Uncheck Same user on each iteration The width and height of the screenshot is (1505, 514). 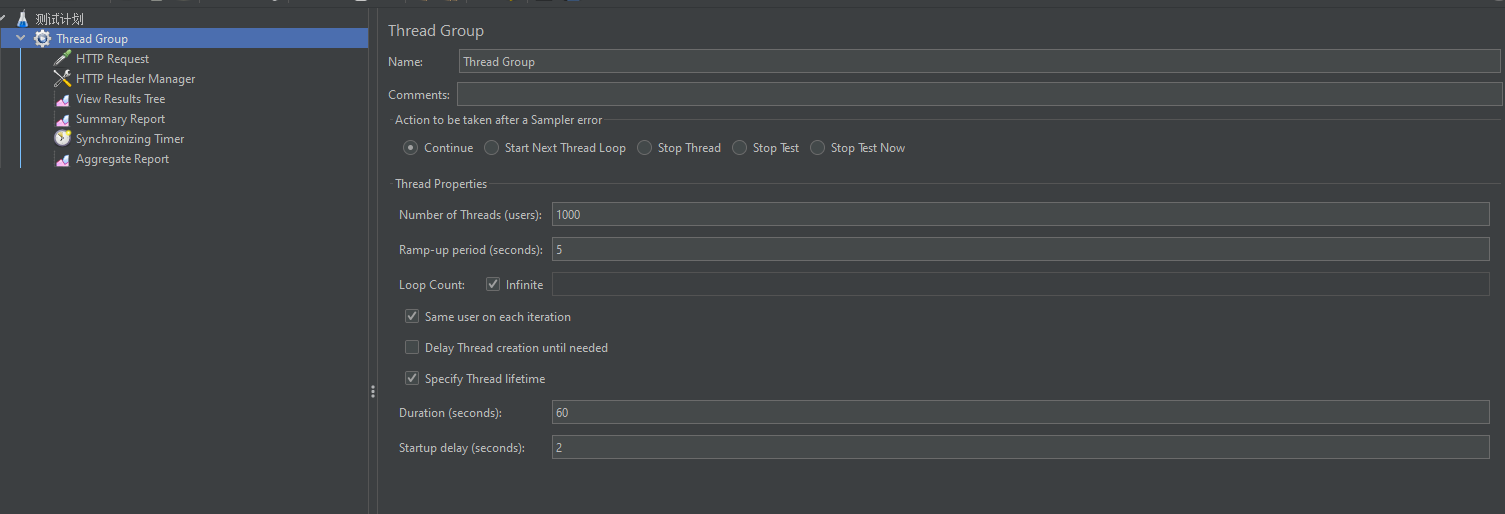(412, 317)
